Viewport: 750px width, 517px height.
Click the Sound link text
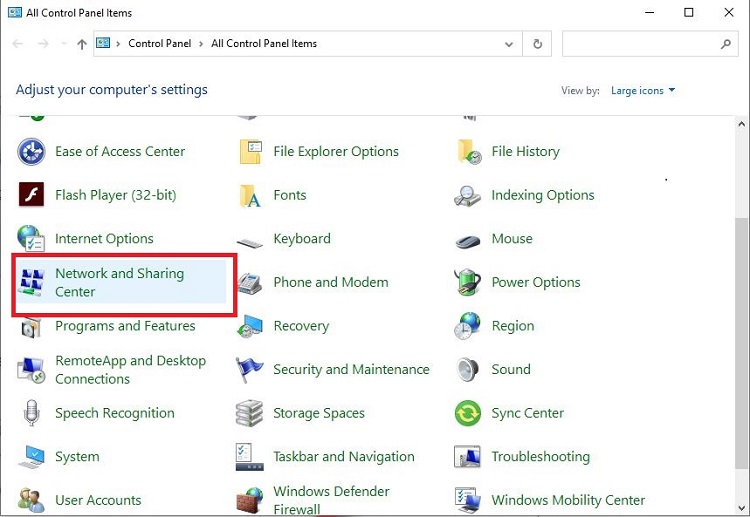pyautogui.click(x=511, y=369)
